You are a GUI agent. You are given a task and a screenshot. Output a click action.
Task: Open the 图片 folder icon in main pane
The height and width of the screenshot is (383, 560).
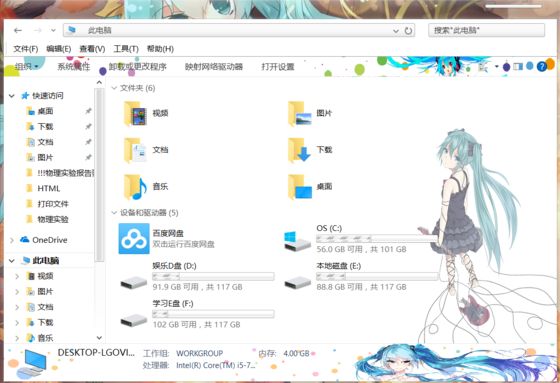click(300, 114)
